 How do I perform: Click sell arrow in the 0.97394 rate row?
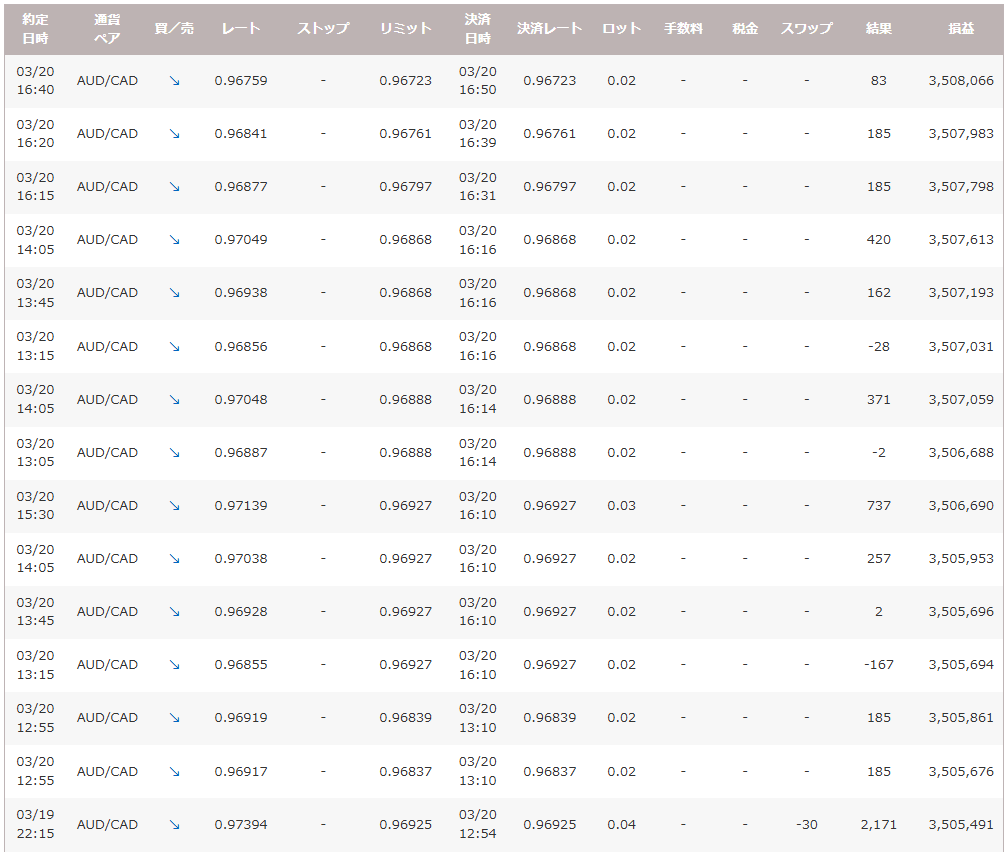(174, 825)
